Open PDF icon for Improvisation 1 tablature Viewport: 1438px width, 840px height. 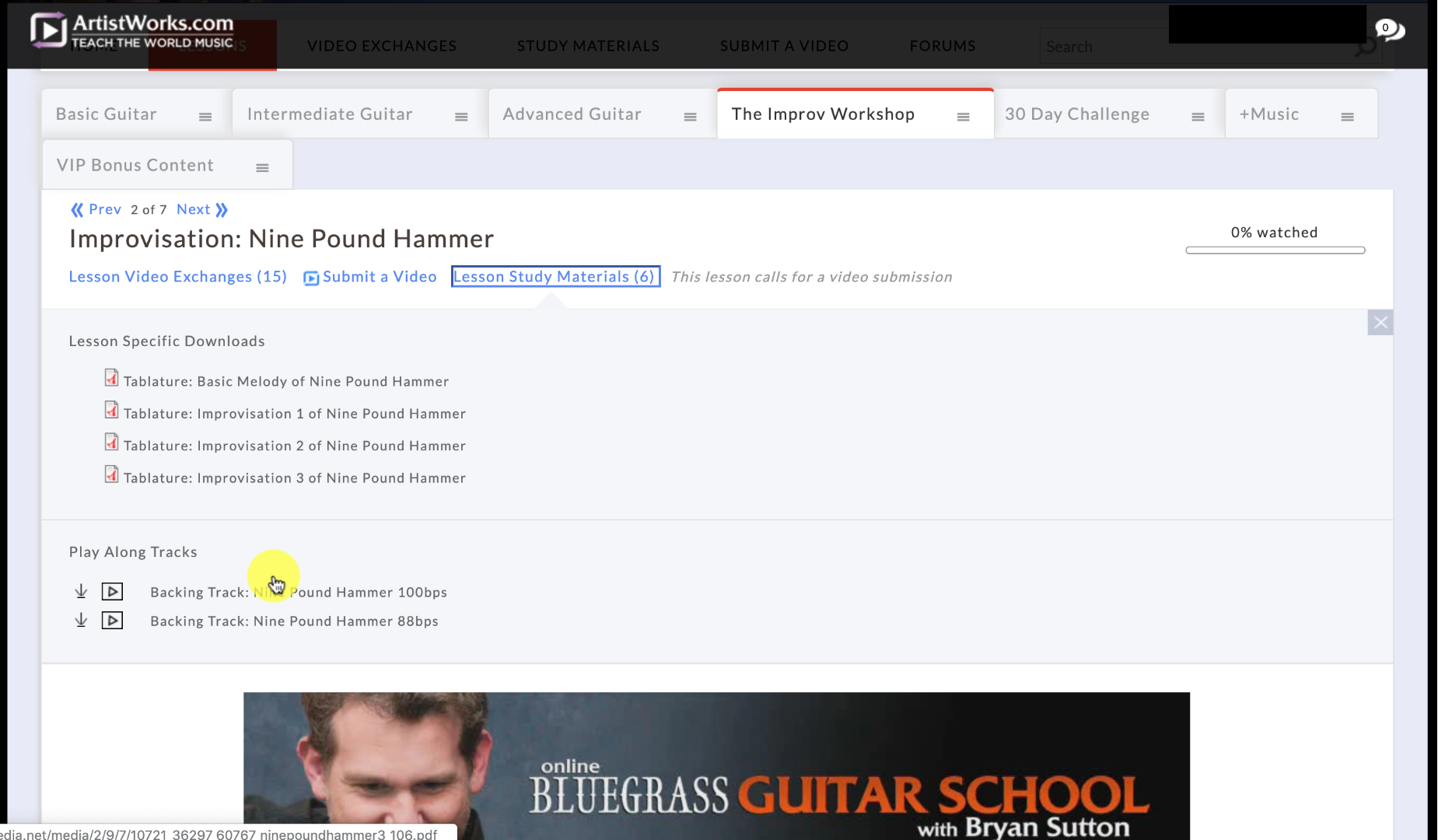112,410
